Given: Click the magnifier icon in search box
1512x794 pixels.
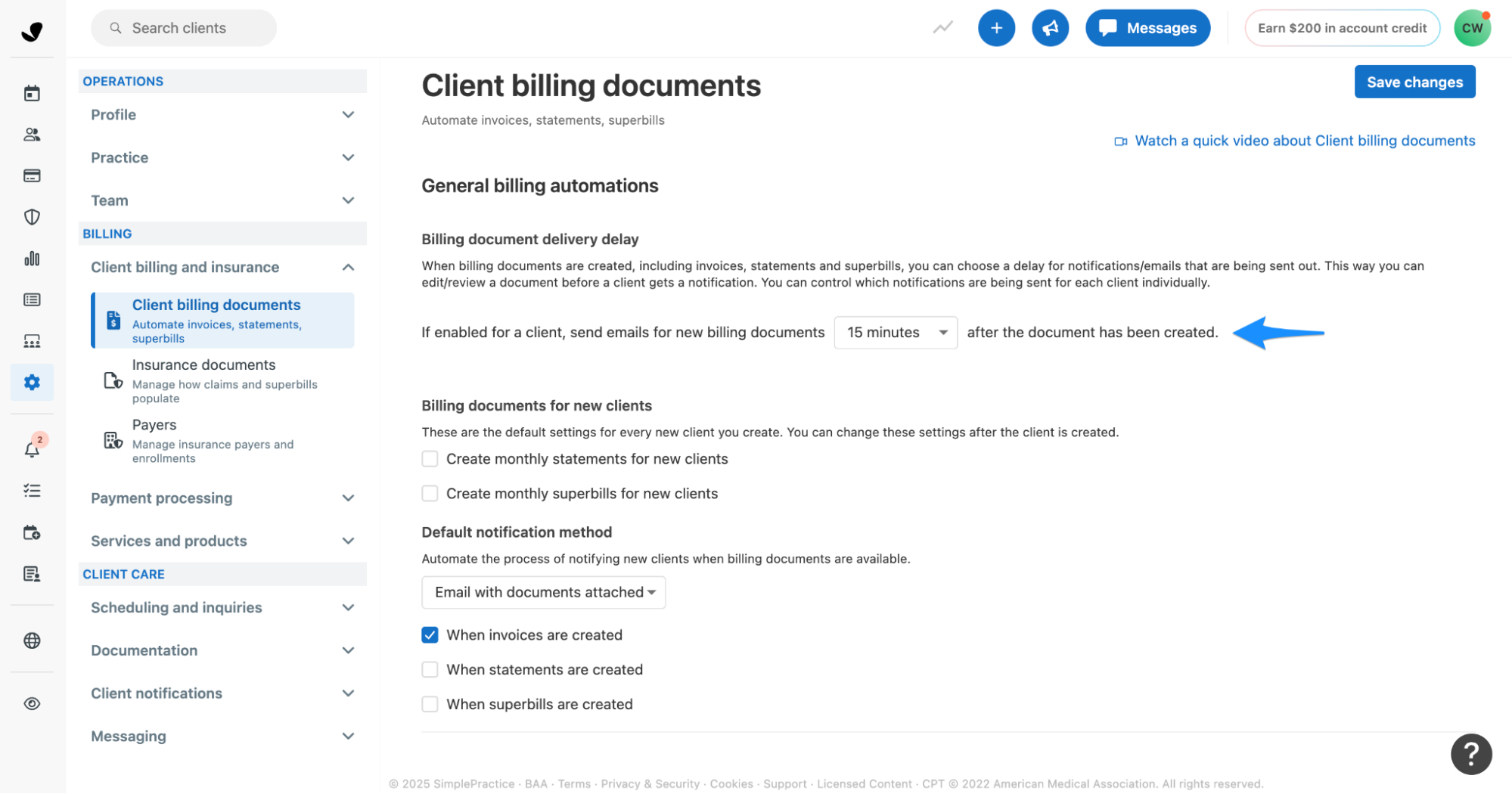Looking at the screenshot, I should click(x=116, y=28).
